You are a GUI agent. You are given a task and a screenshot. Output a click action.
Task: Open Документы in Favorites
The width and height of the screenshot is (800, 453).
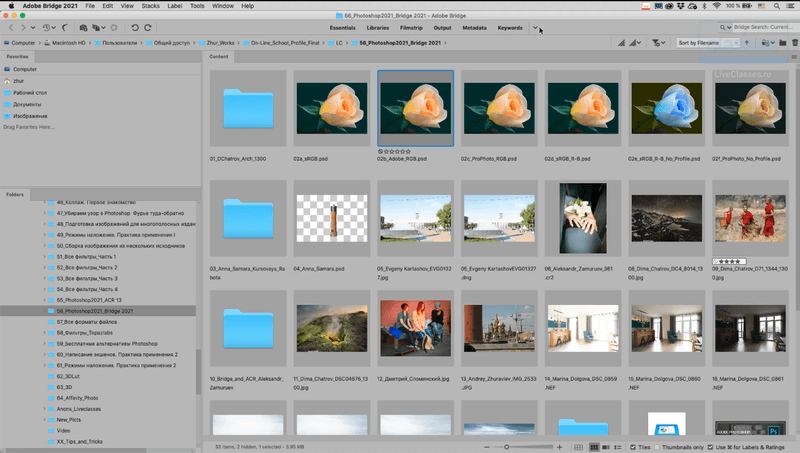pos(27,104)
